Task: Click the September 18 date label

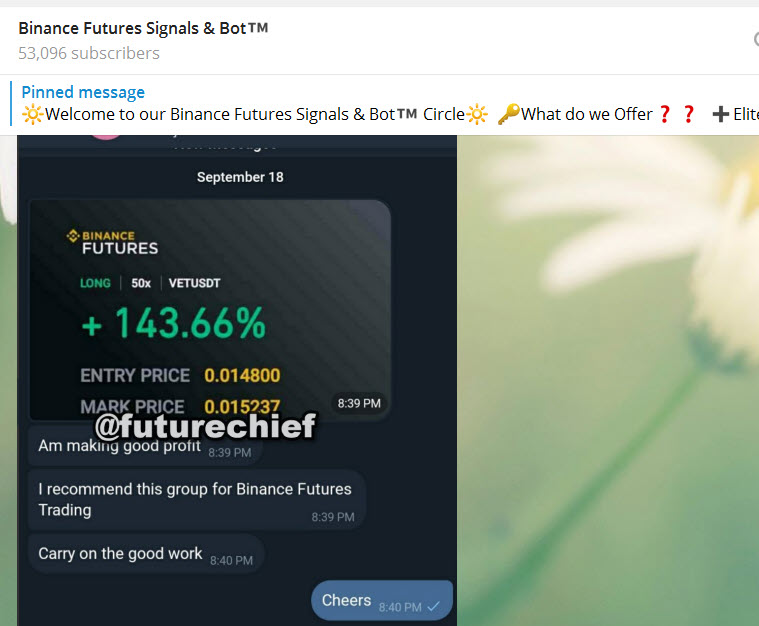Action: (x=240, y=177)
